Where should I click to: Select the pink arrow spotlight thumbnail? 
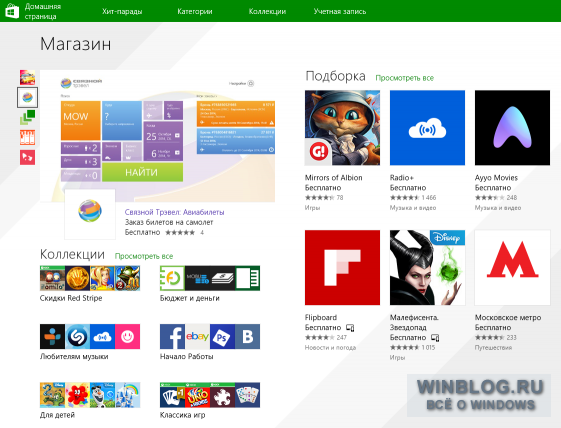tap(27, 157)
